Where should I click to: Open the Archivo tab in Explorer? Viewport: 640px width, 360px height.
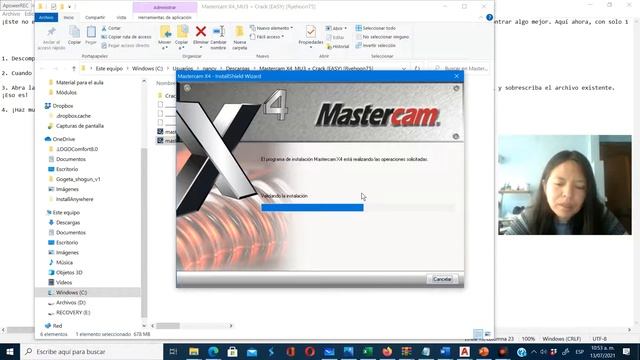pos(46,18)
